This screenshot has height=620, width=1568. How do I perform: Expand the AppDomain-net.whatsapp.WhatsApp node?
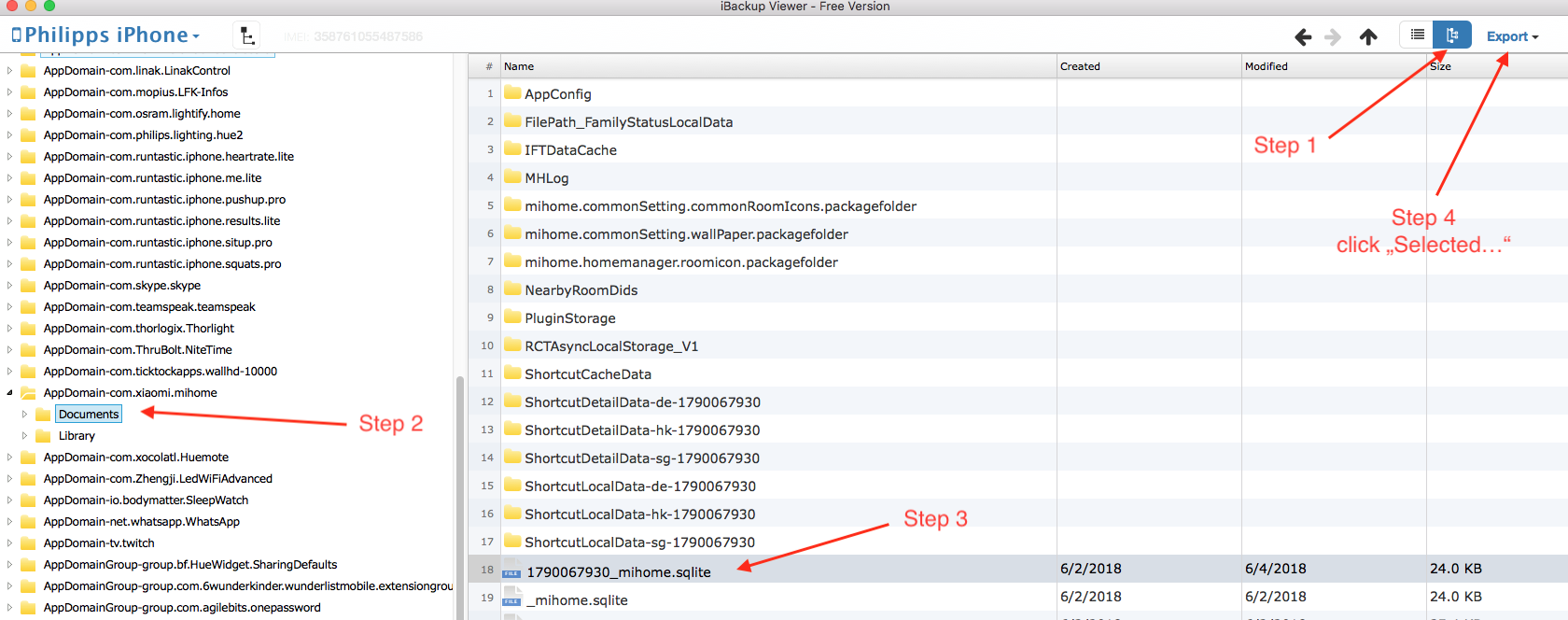[10, 522]
